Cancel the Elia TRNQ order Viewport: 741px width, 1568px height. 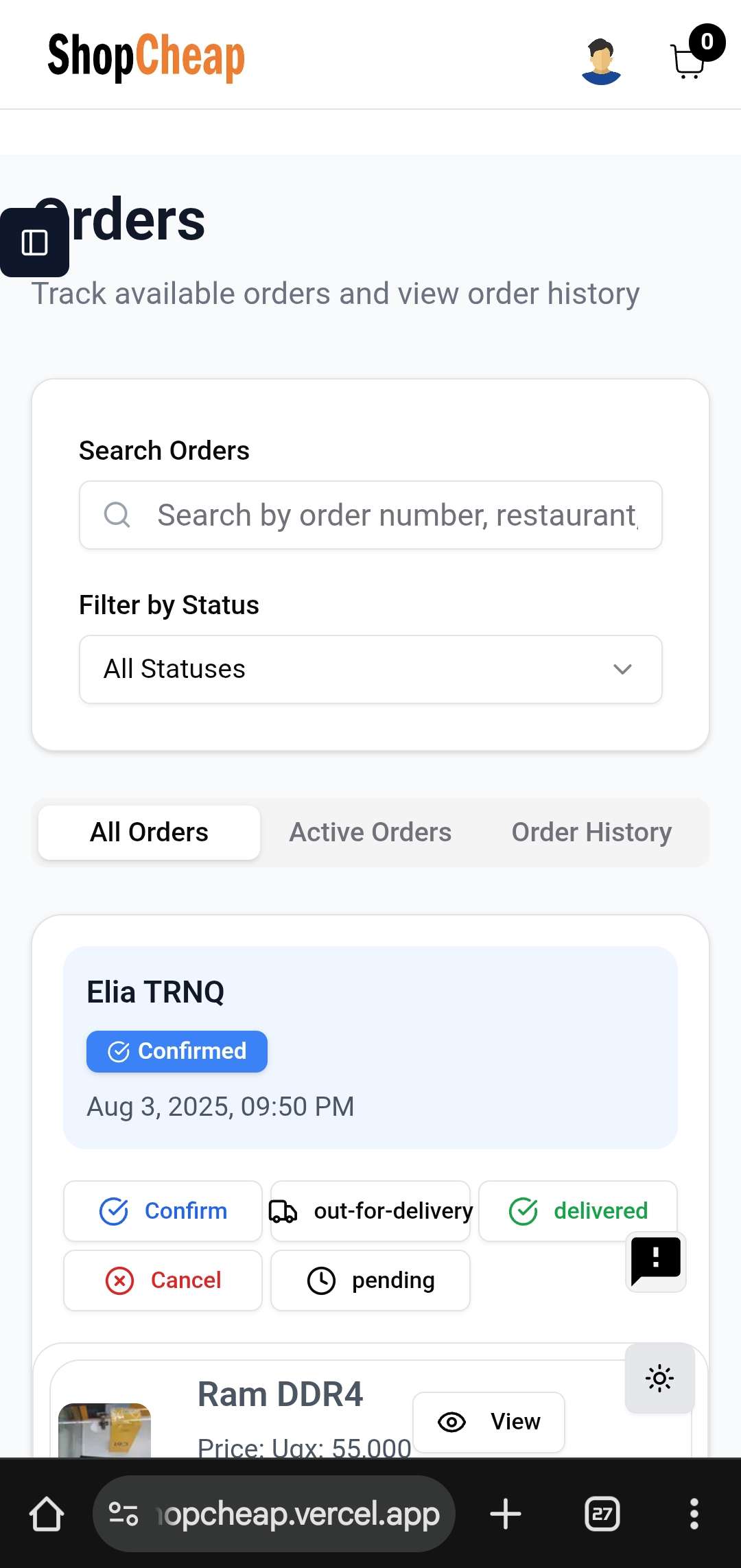click(x=163, y=1280)
